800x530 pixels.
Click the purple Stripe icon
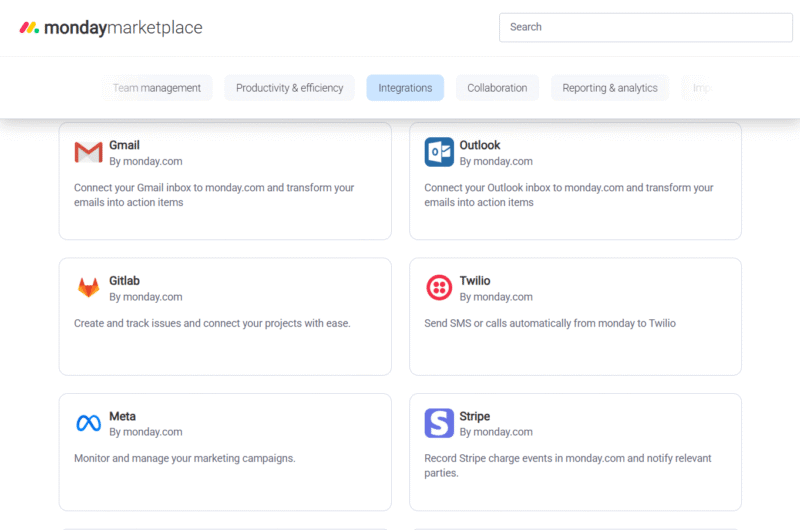[439, 423]
